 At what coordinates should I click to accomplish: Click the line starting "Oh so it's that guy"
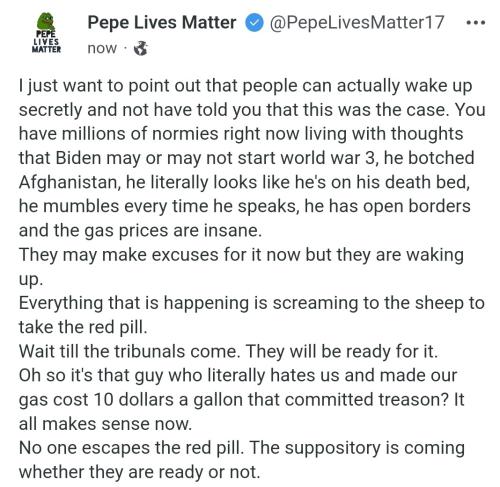coord(238,376)
